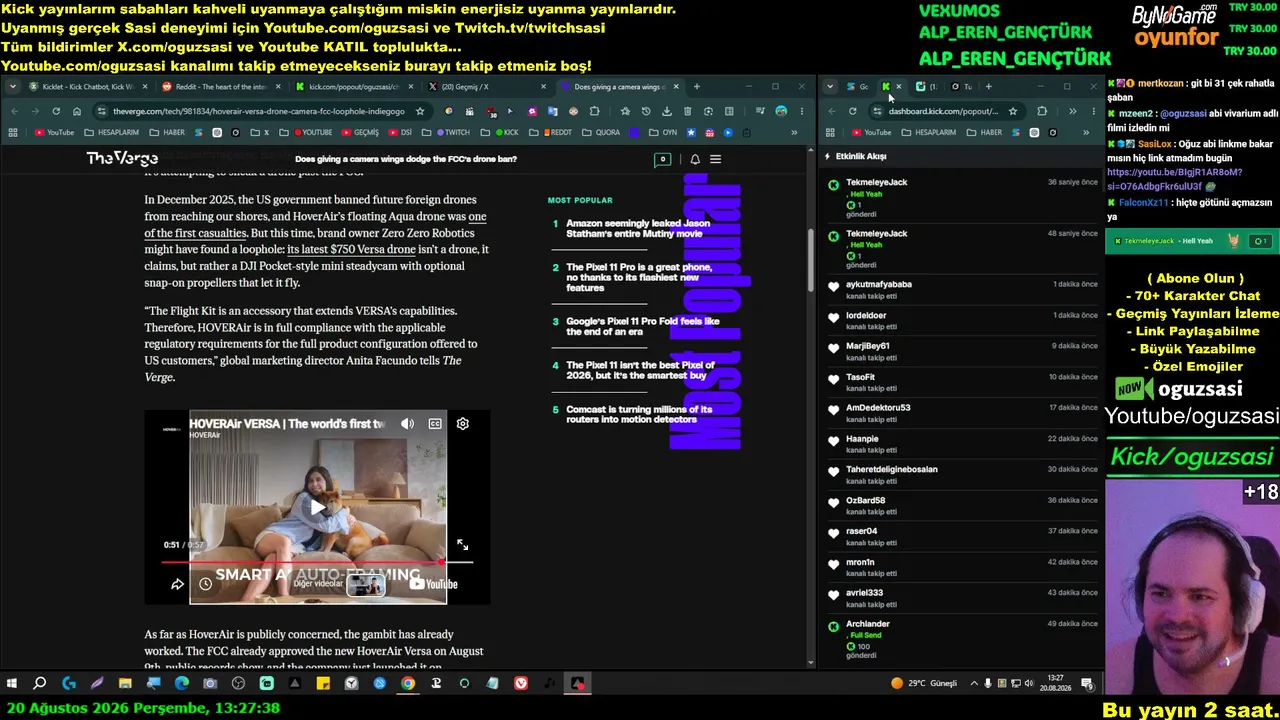
Task: Open Windows Start menu
Action: pos(12,684)
